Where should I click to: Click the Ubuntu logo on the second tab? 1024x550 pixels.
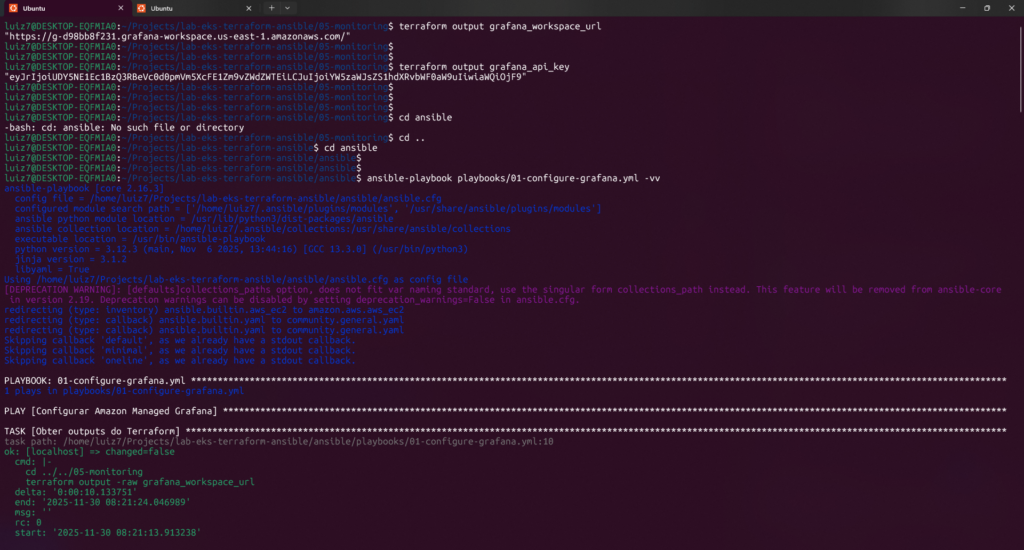pyautogui.click(x=141, y=8)
